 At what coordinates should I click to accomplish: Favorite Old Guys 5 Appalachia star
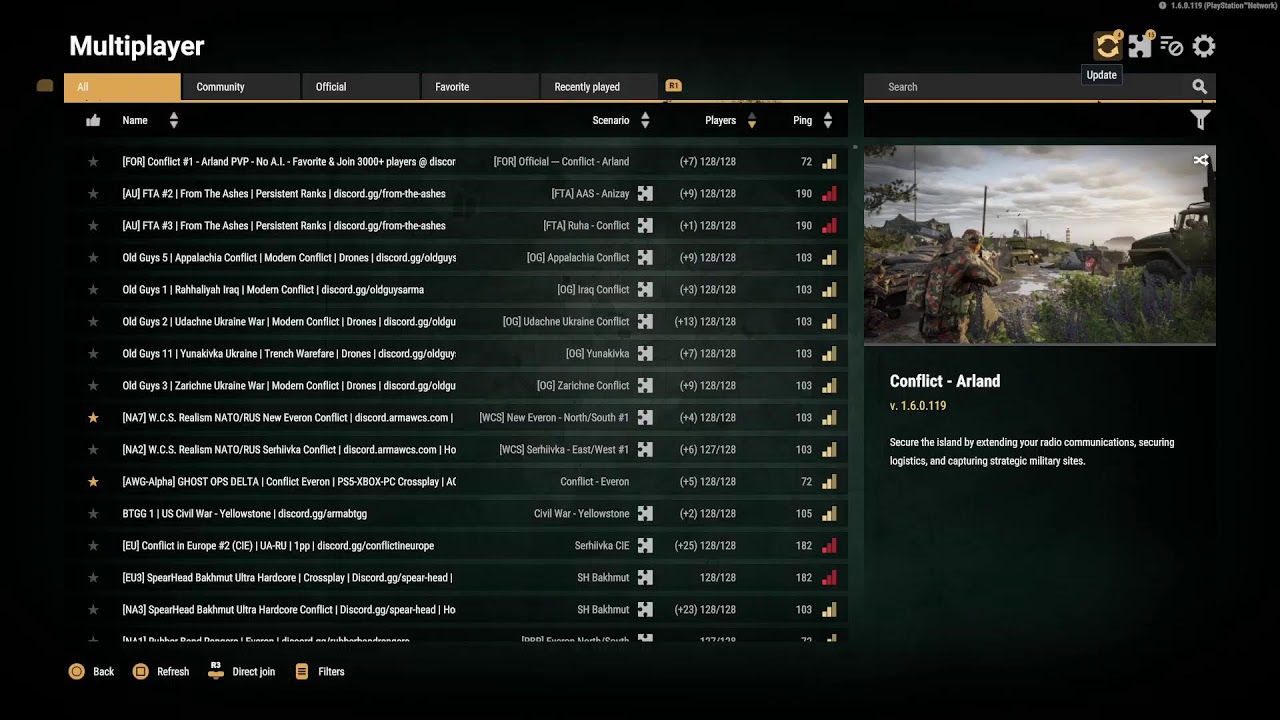pos(93,258)
